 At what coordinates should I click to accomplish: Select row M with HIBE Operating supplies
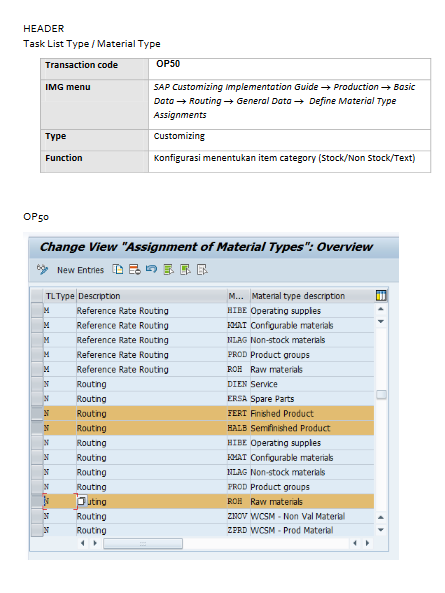[x=37, y=310]
